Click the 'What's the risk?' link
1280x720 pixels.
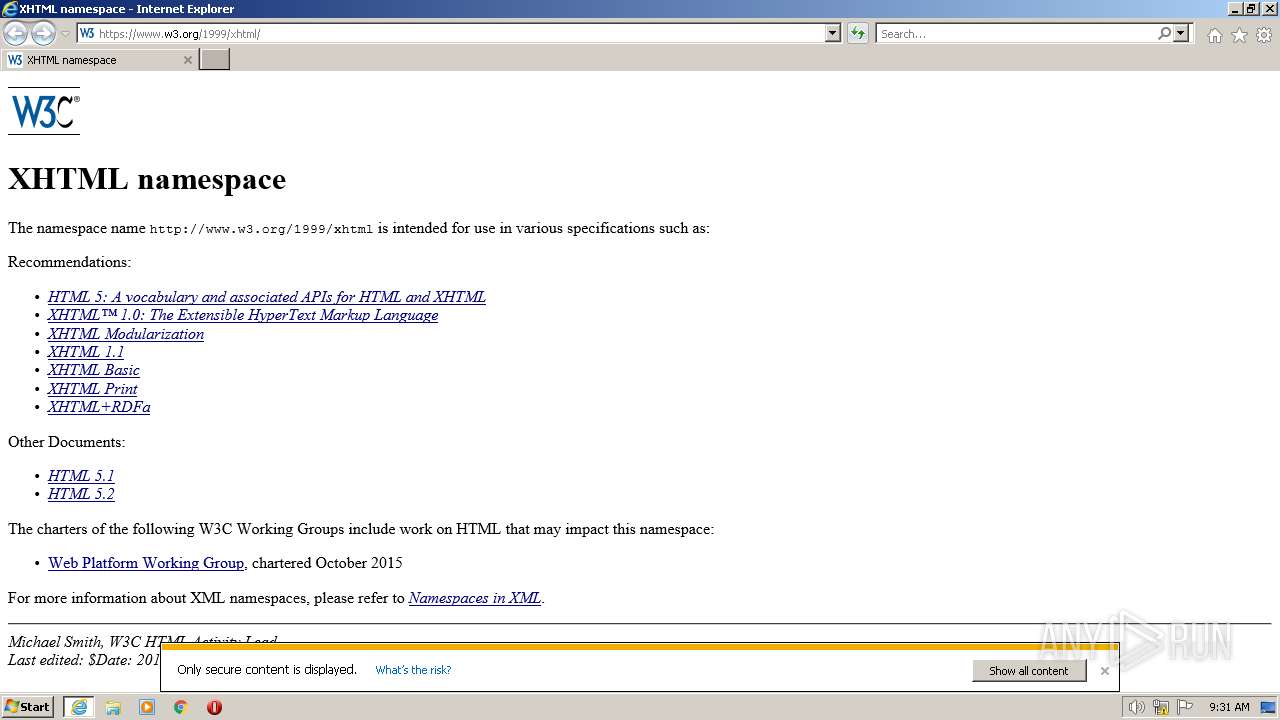point(413,670)
